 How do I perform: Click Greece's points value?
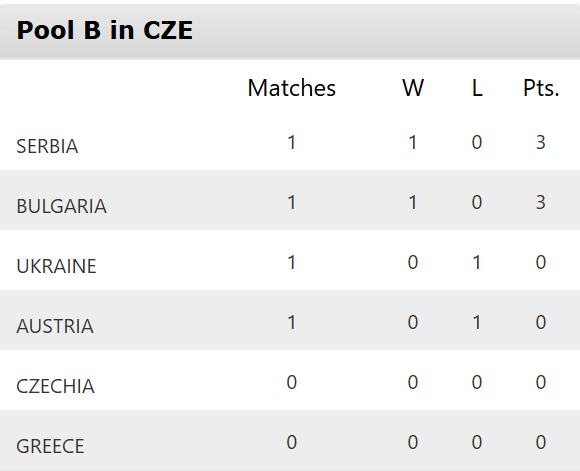point(541,442)
